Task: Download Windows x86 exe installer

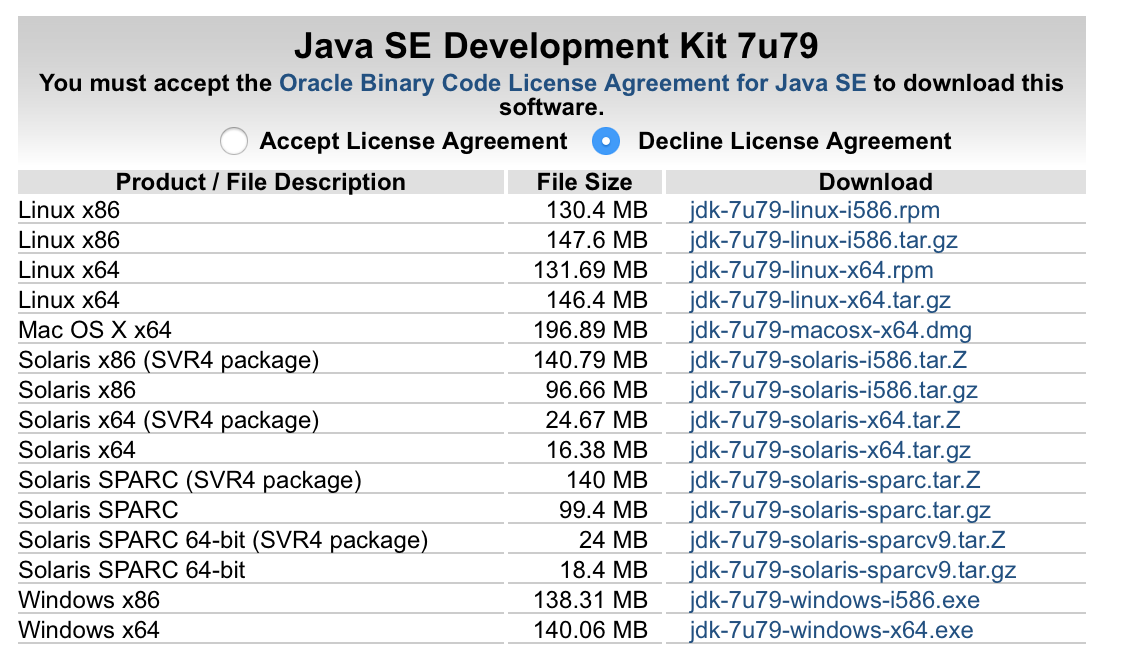Action: 834,601
